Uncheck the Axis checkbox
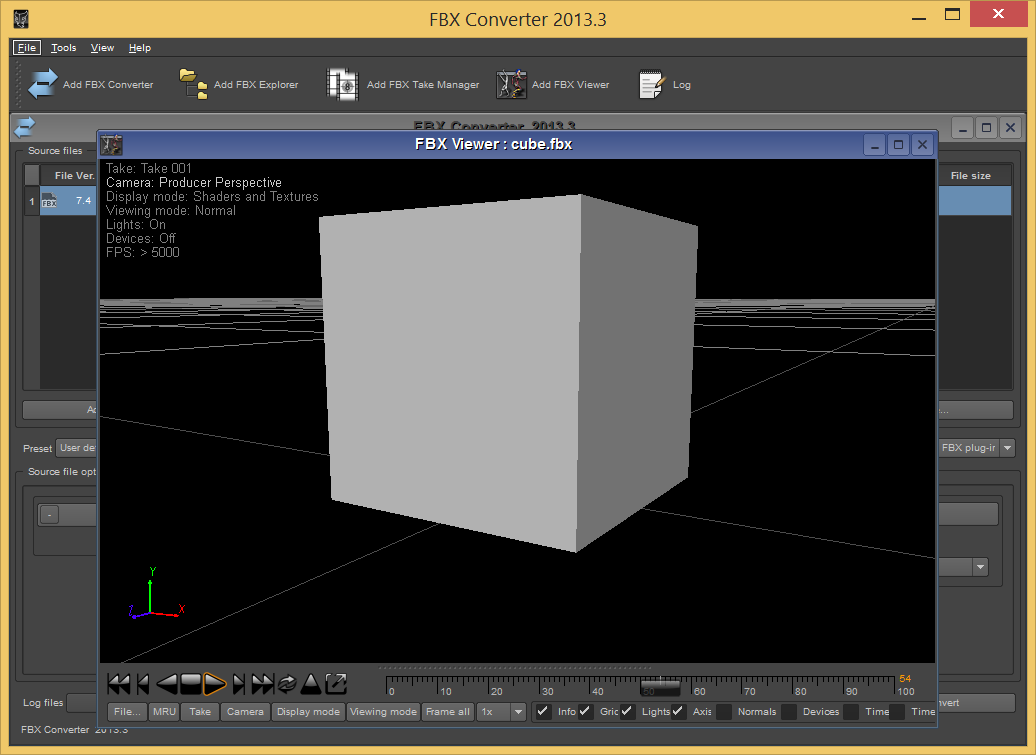Screen dimensions: 1036x755 pyautogui.click(x=678, y=711)
